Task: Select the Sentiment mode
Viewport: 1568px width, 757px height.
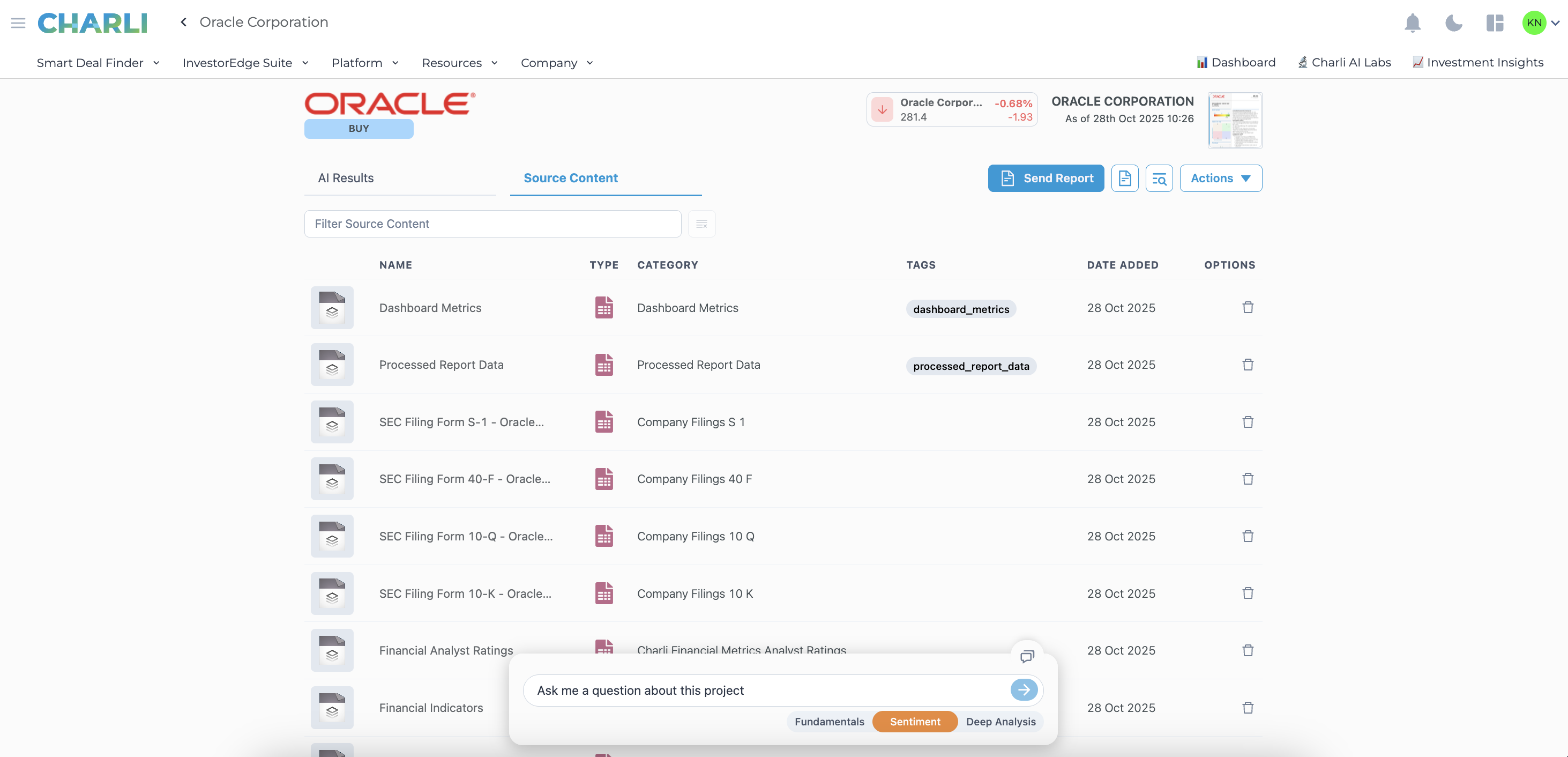Action: [915, 722]
